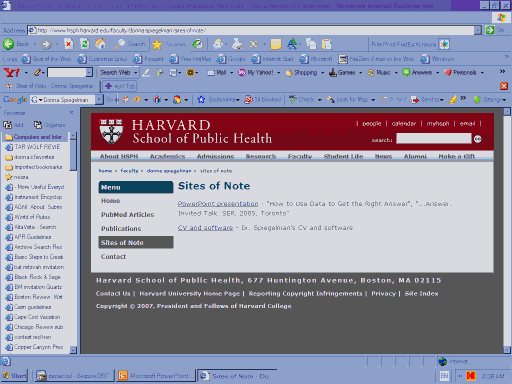Image resolution: width=512 pixels, height=384 pixels.
Task: Open Yahoo Mail from the toolbar
Action: (x=216, y=72)
